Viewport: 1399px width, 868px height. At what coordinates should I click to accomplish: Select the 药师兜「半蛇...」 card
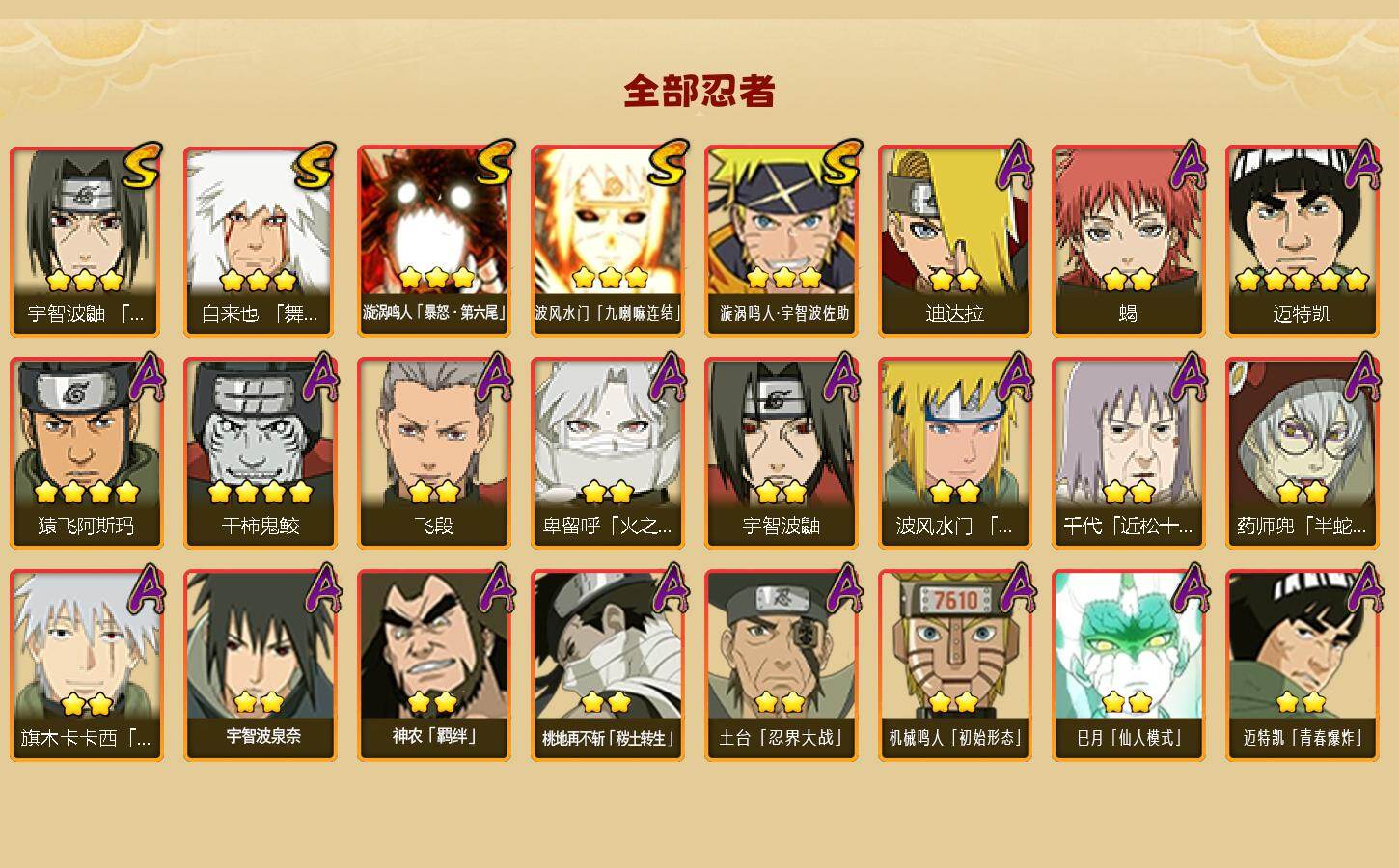(x=1302, y=453)
